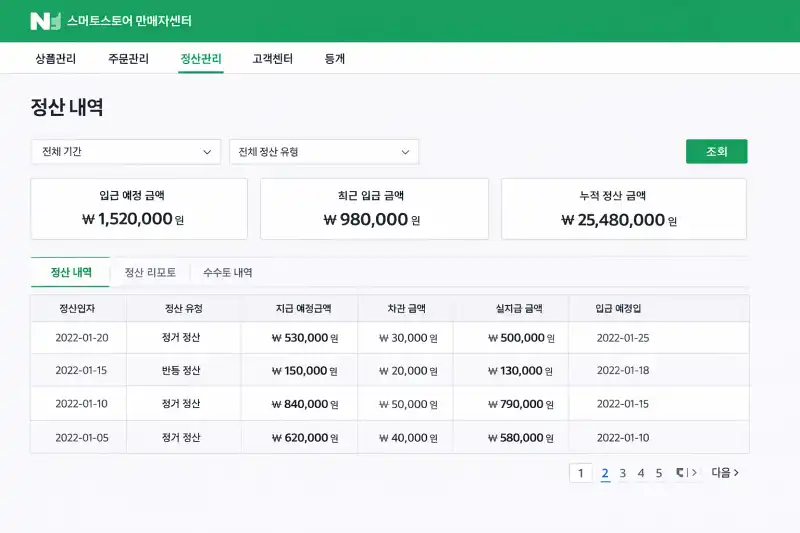Expand the 전체 정산 유형 type dropdown
The image size is (800, 533).
coord(324,152)
